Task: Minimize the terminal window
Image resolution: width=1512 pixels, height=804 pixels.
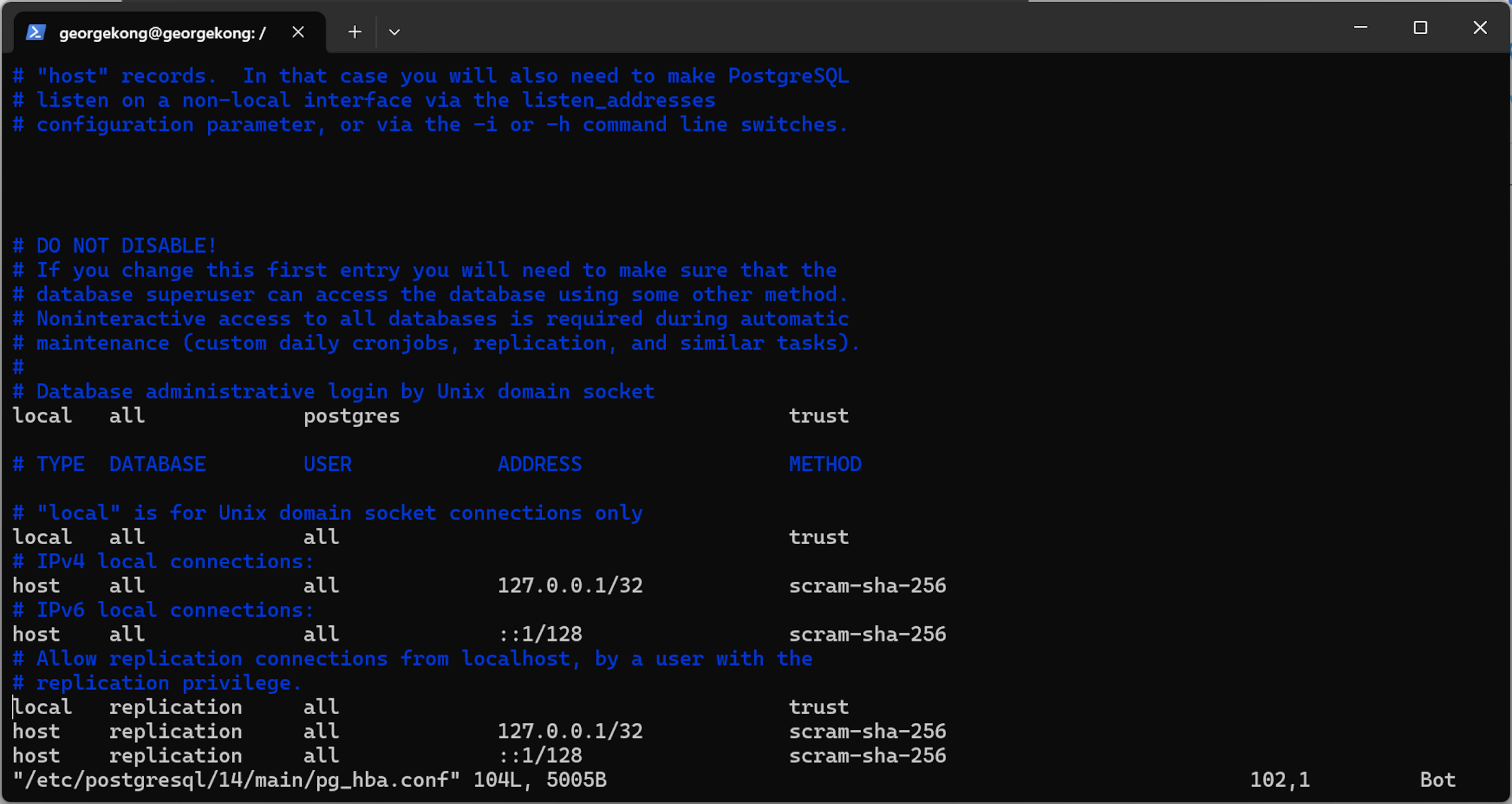Action: (1360, 28)
